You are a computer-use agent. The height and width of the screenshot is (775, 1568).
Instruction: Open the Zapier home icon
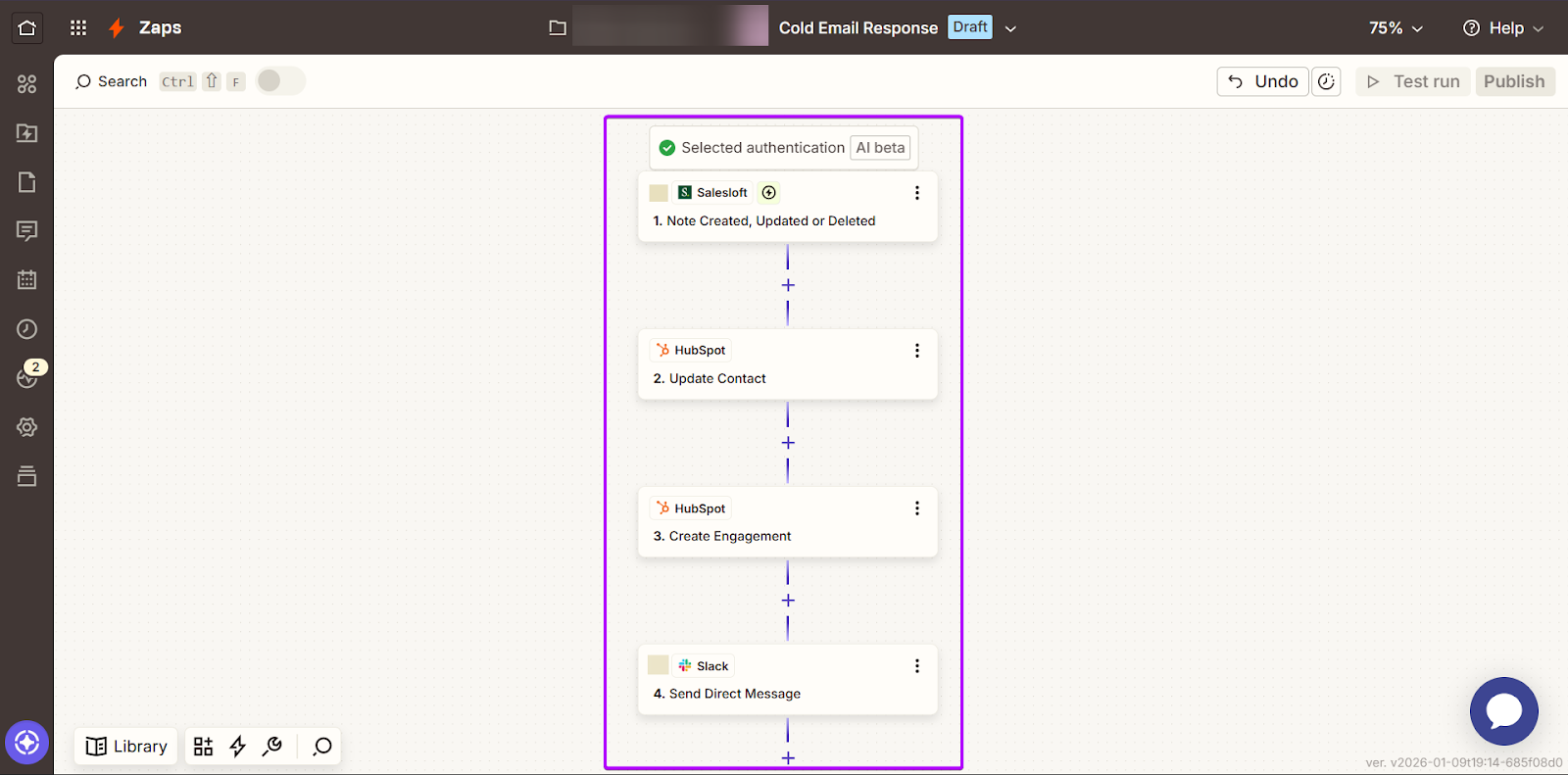coord(27,27)
